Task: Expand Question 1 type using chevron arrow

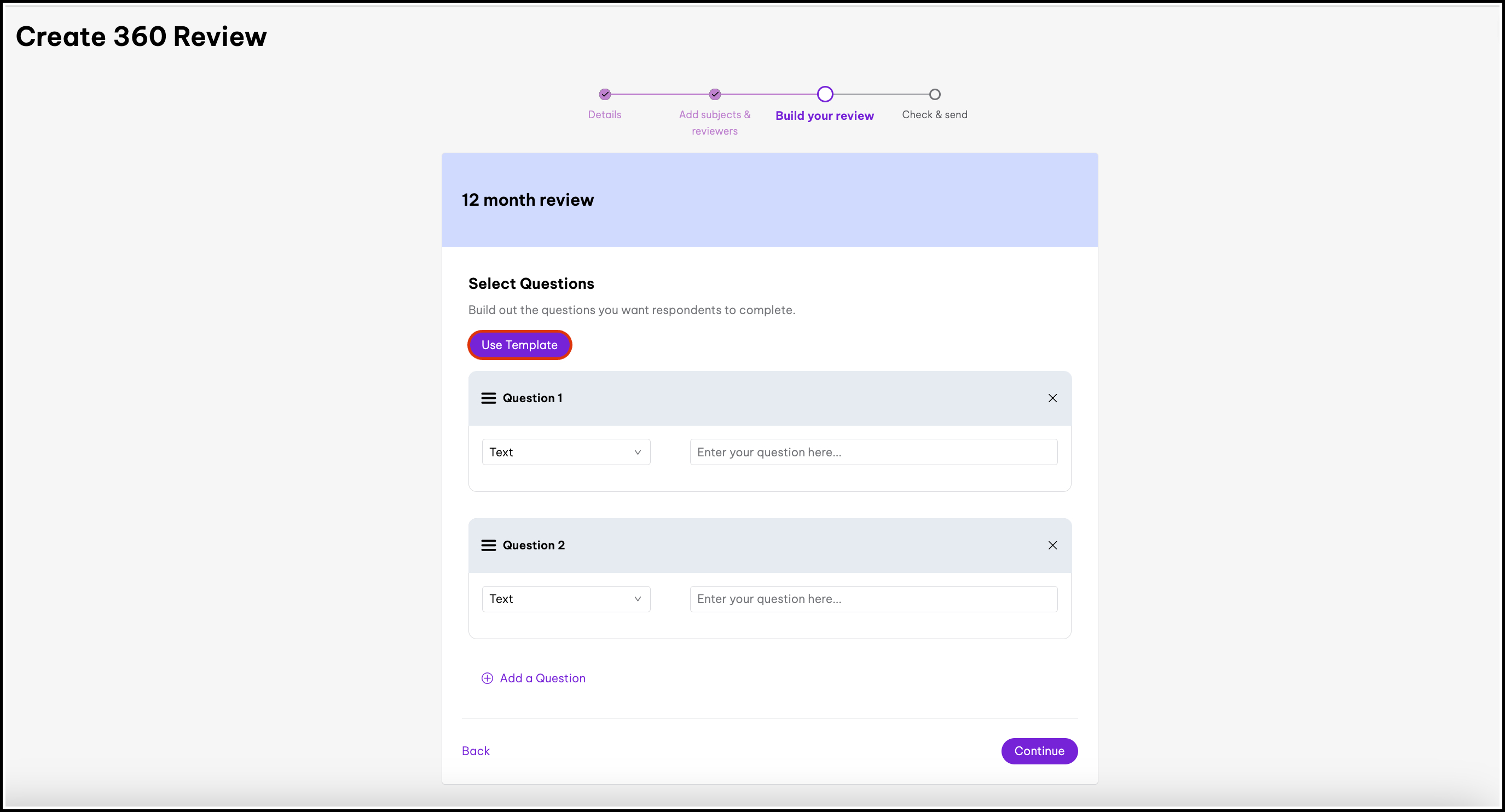Action: [x=638, y=452]
